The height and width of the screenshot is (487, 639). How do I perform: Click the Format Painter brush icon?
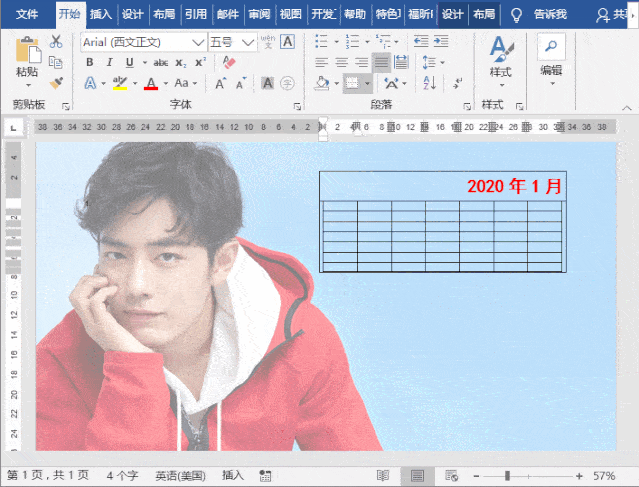click(56, 83)
